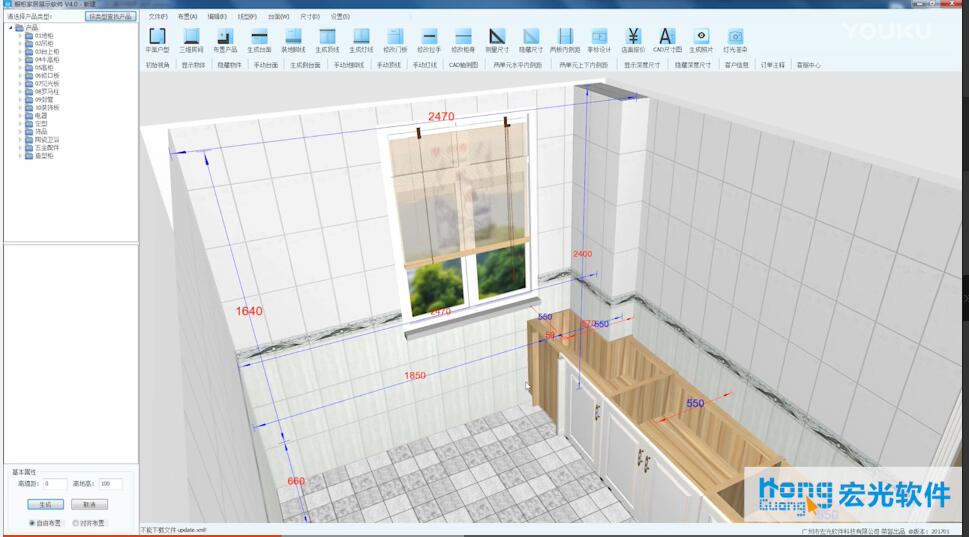The height and width of the screenshot is (537, 969).
Task: Open the 文件 menu
Action: click(x=157, y=17)
